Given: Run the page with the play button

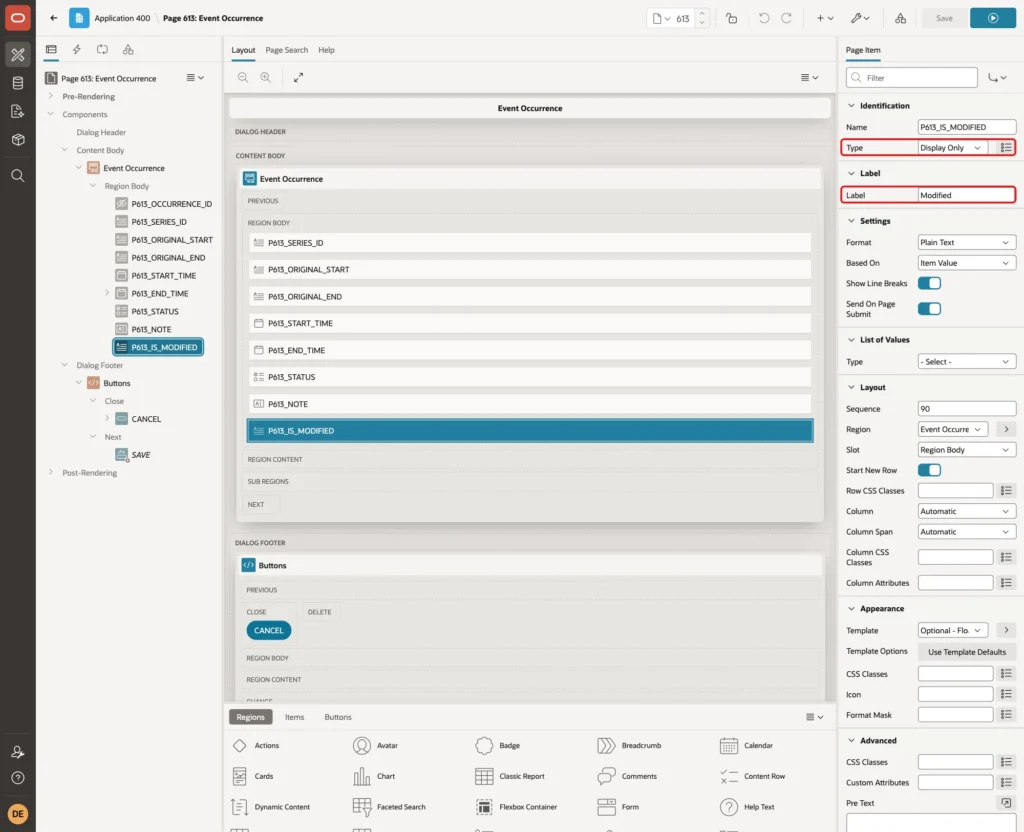Looking at the screenshot, I should 992,18.
